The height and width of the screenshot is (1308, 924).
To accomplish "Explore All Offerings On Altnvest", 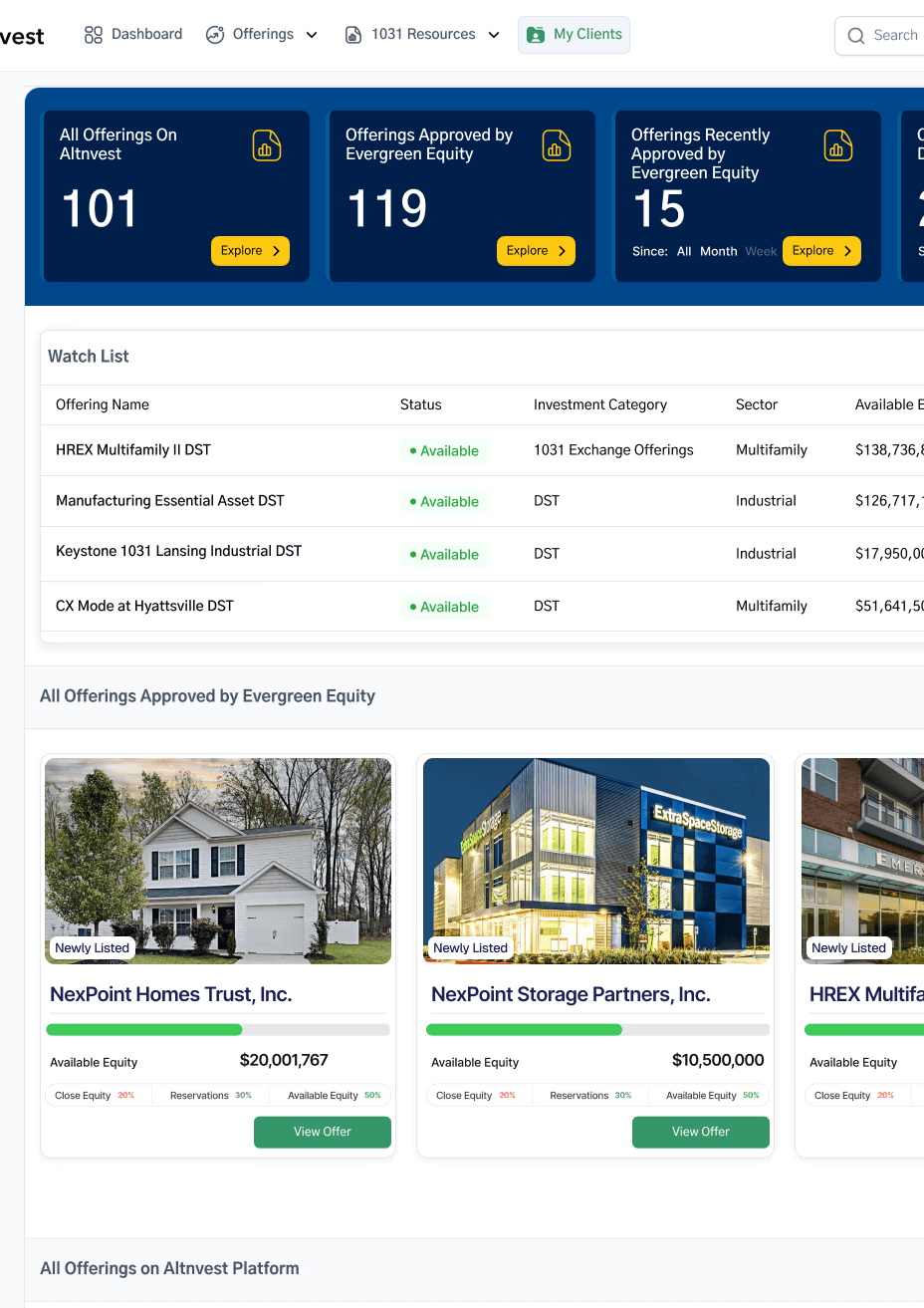I will [x=250, y=251].
